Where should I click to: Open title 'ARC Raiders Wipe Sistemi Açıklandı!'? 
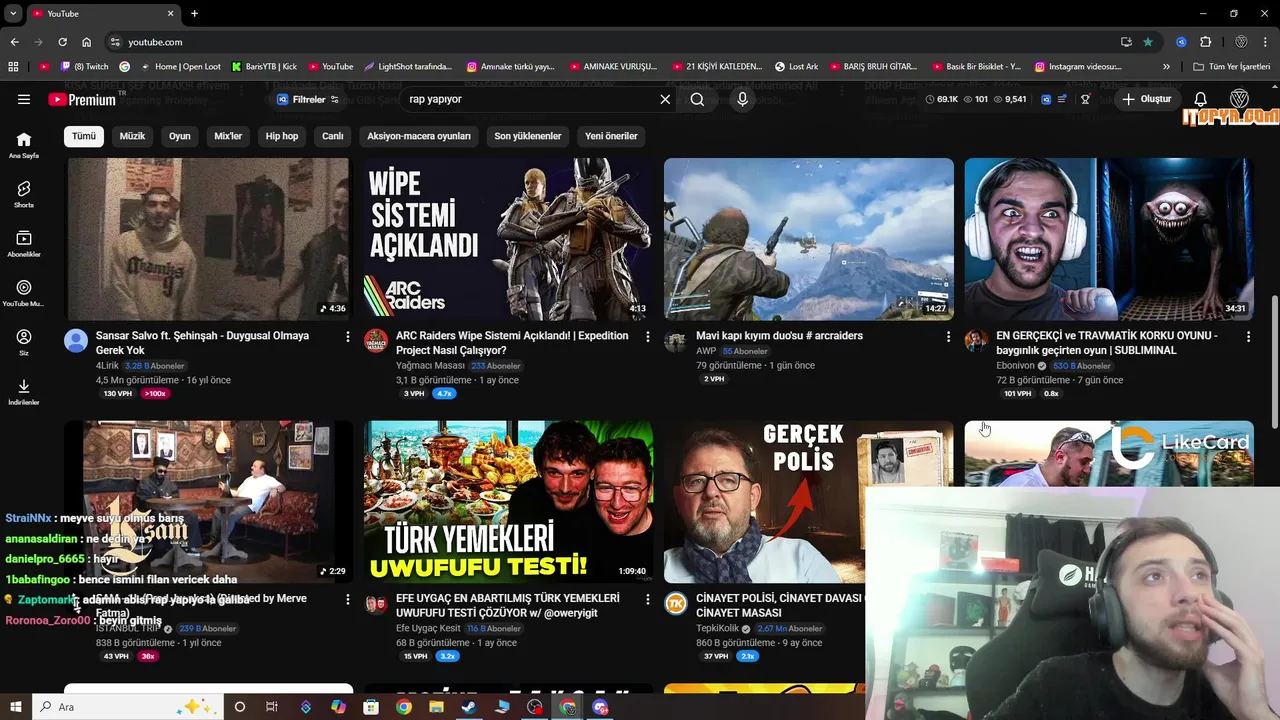(512, 343)
